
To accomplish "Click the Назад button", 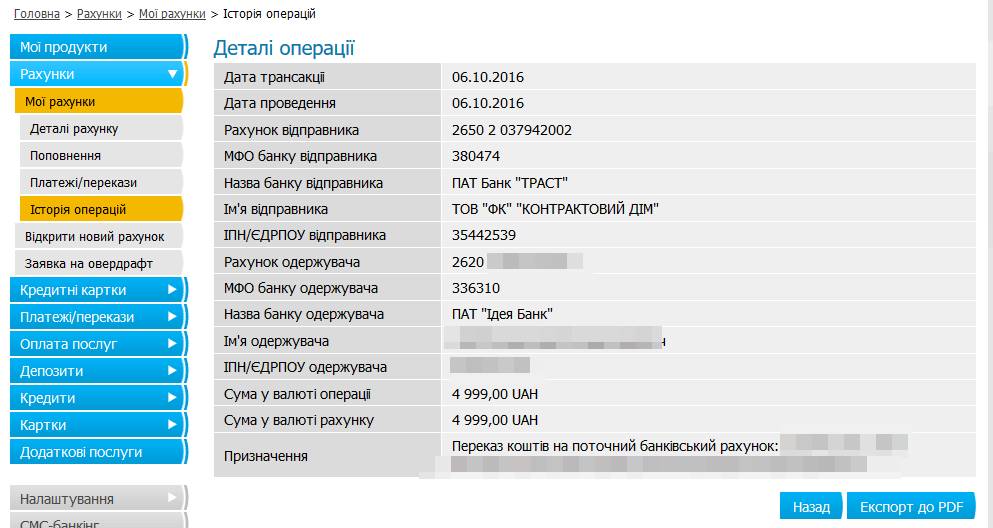I will [811, 506].
